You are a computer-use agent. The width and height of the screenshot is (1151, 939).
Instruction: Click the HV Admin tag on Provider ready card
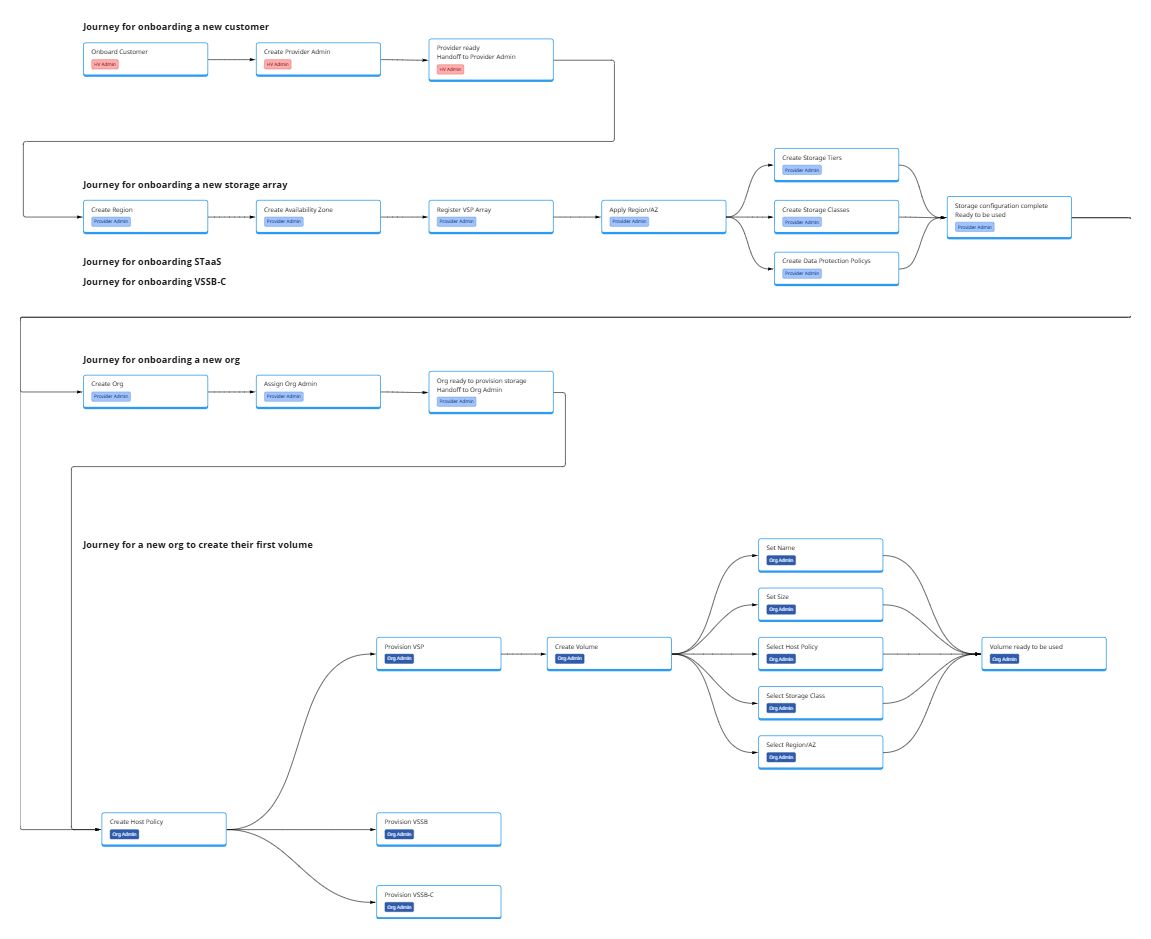click(x=450, y=70)
